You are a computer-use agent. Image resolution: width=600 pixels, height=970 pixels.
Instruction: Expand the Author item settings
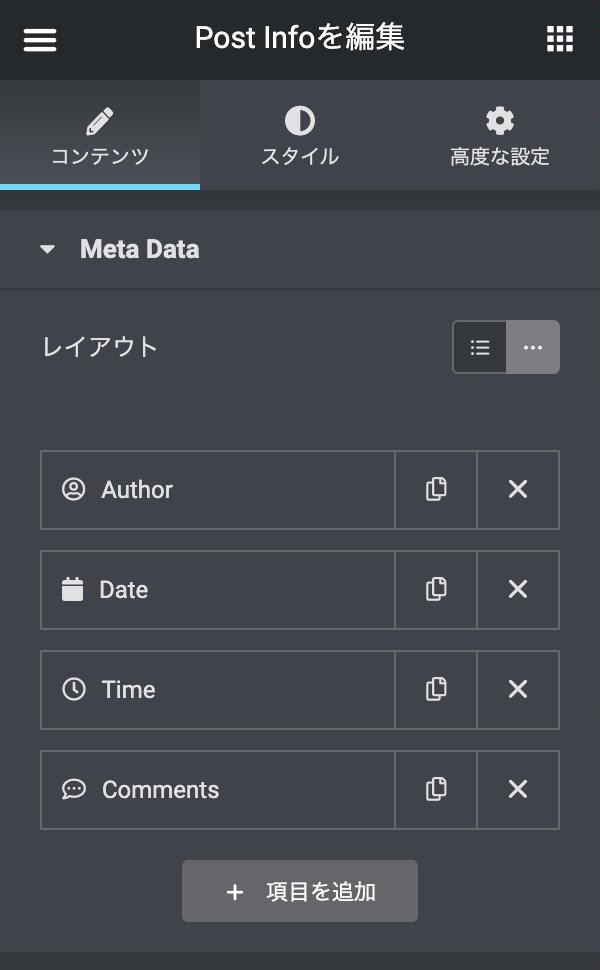coord(218,490)
